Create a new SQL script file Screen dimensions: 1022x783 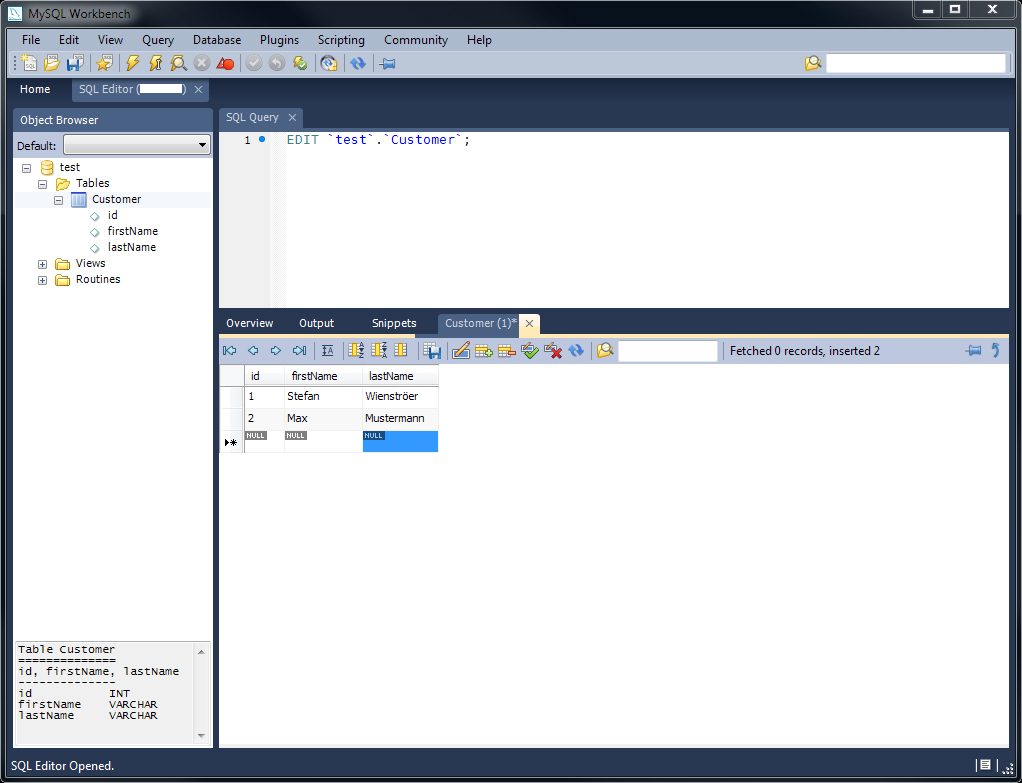tap(29, 63)
